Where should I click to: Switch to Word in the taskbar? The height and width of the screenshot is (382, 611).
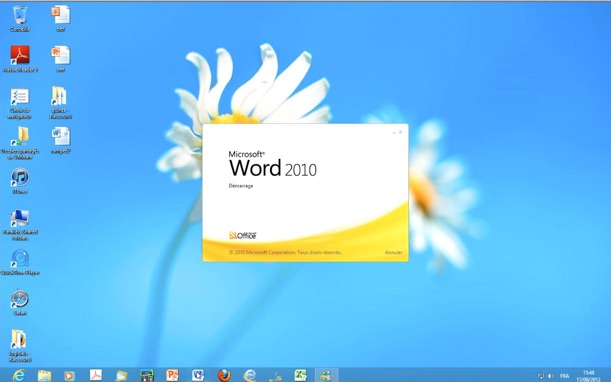click(x=198, y=375)
